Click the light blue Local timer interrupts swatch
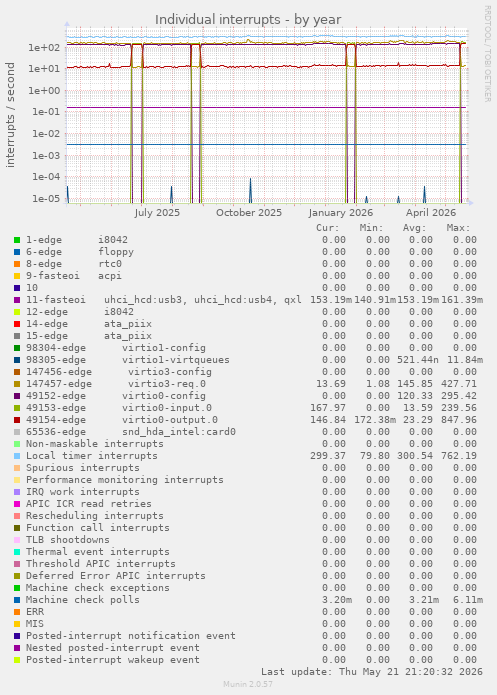Image resolution: width=497 pixels, height=695 pixels. [17, 456]
